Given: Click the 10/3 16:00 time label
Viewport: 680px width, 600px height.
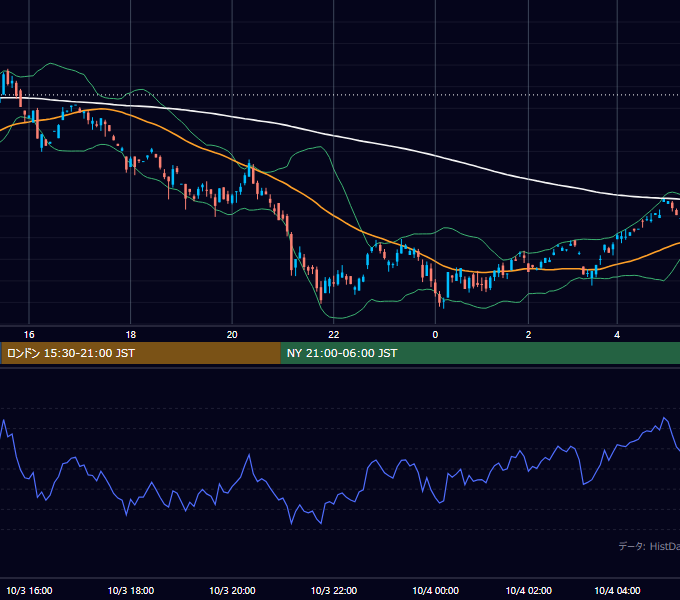Looking at the screenshot, I should (x=29, y=590).
